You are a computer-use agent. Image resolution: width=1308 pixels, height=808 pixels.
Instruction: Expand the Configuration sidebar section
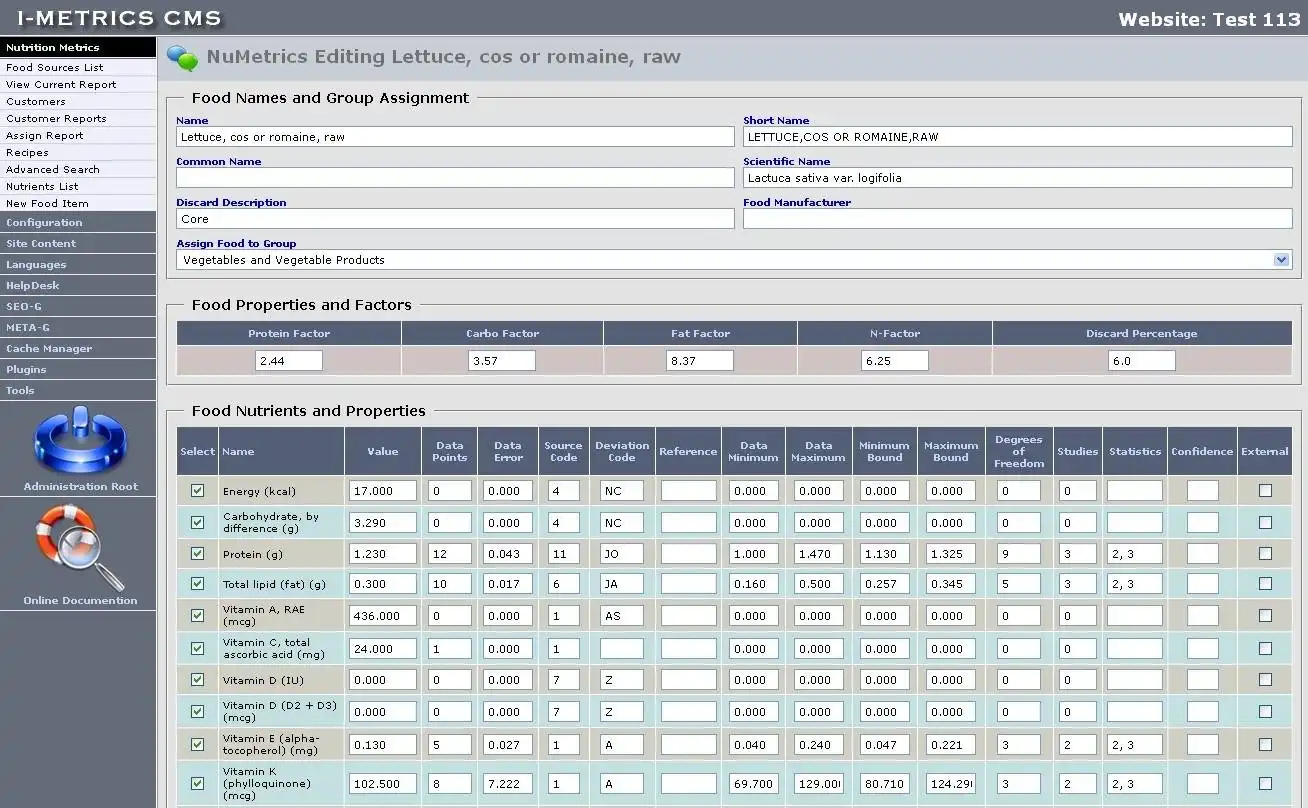pos(44,223)
